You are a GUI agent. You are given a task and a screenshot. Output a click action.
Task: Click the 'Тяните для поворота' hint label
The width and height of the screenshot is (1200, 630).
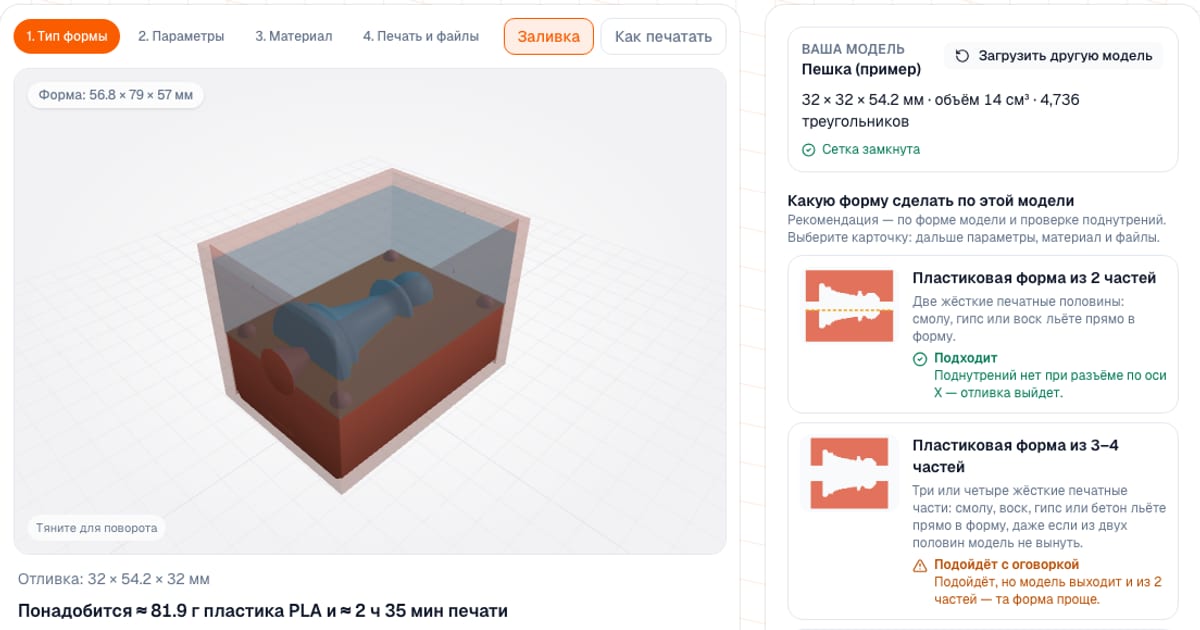click(x=97, y=528)
